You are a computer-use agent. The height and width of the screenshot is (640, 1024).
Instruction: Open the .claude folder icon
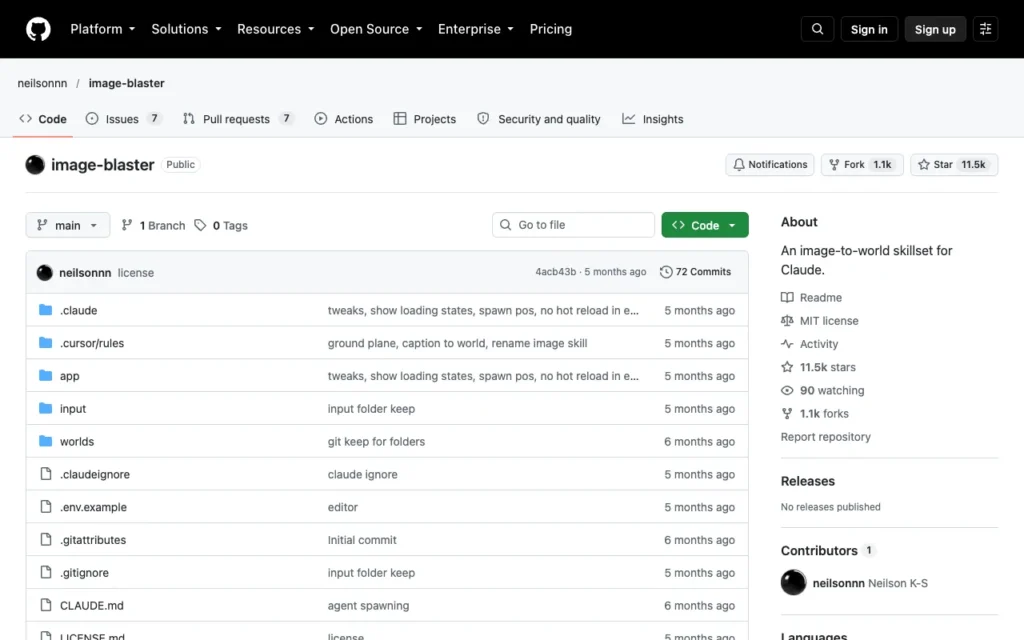[45, 310]
